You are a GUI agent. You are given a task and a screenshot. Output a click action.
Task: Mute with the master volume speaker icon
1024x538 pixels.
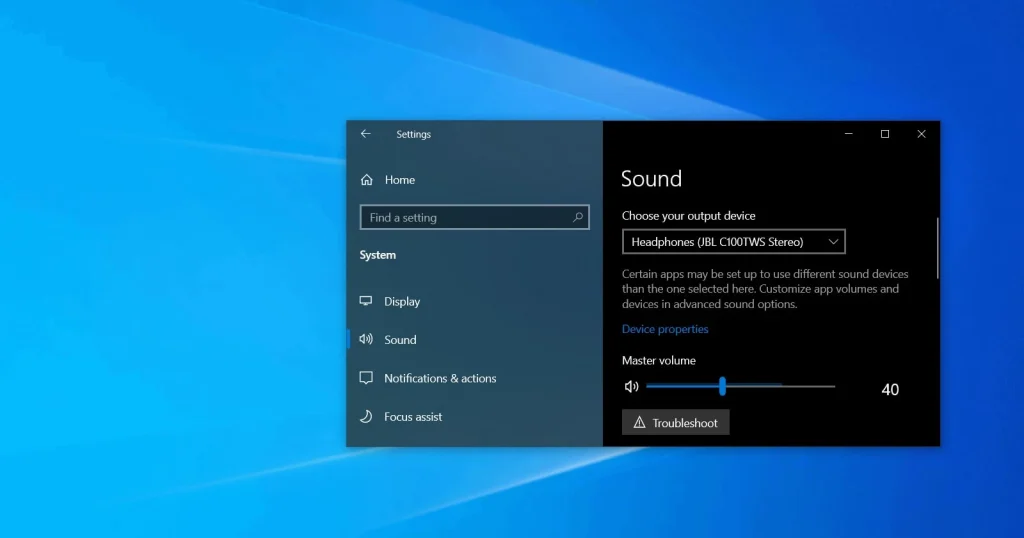[631, 387]
